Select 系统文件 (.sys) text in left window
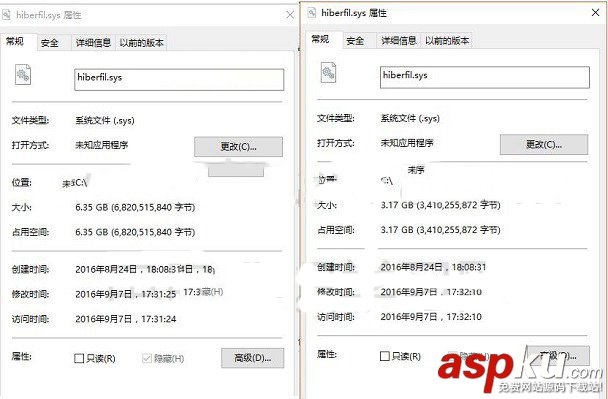Image resolution: width=608 pixels, height=399 pixels. tap(105, 121)
